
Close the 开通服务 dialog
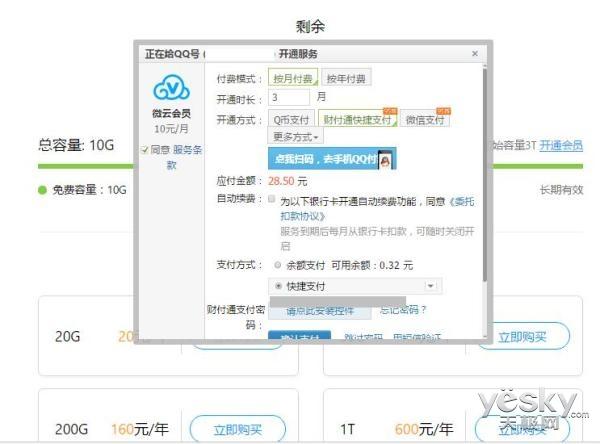pyautogui.click(x=475, y=54)
